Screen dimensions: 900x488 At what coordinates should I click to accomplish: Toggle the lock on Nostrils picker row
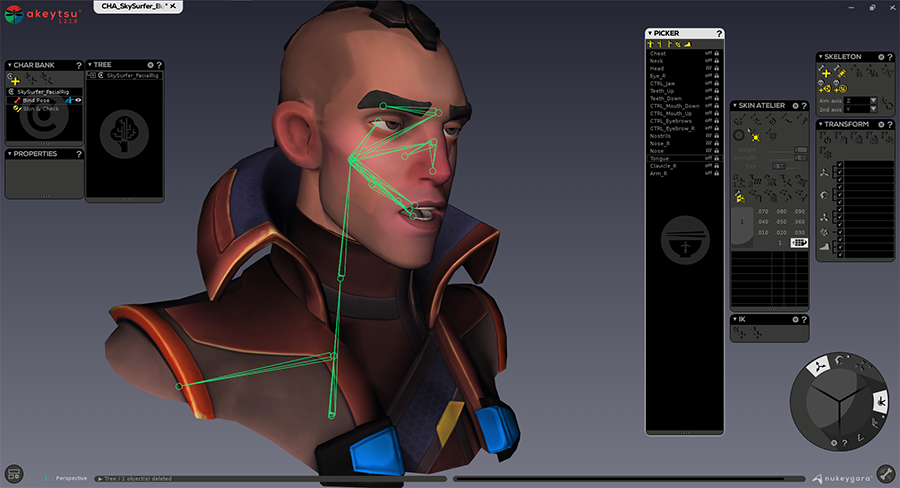pyautogui.click(x=716, y=135)
